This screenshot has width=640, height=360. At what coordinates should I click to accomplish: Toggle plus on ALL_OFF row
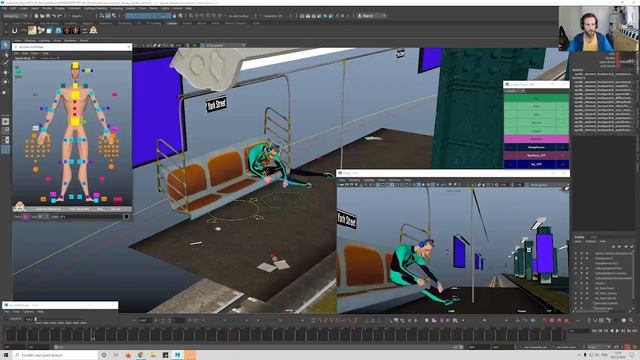(562, 164)
